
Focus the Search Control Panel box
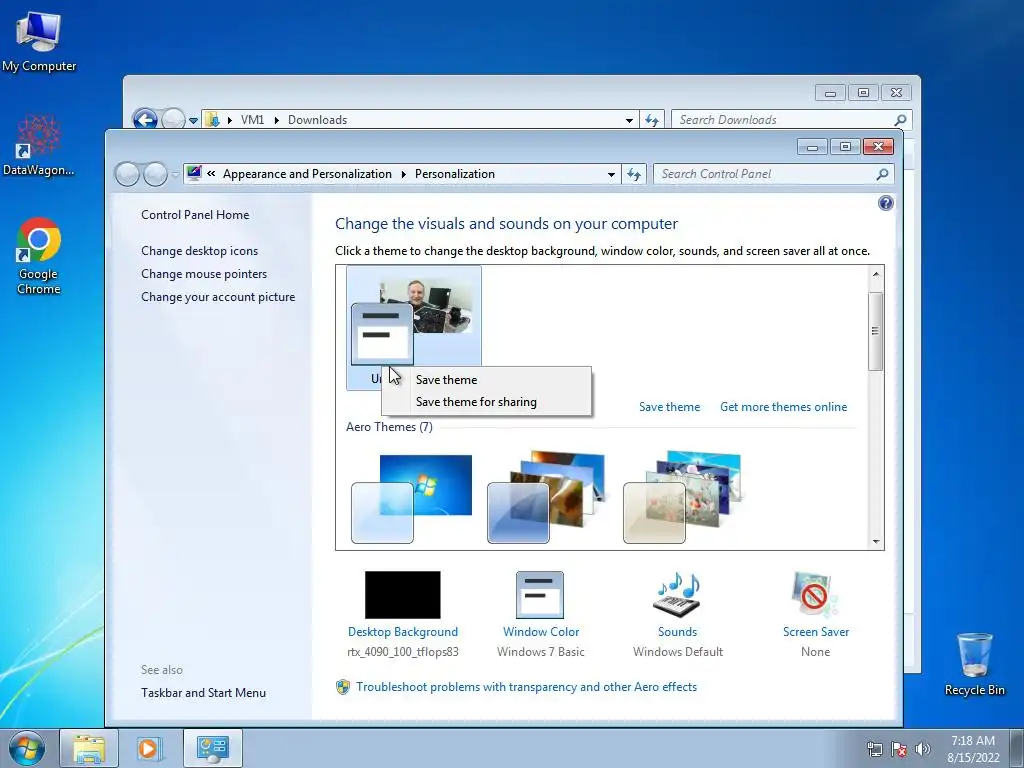tap(765, 174)
